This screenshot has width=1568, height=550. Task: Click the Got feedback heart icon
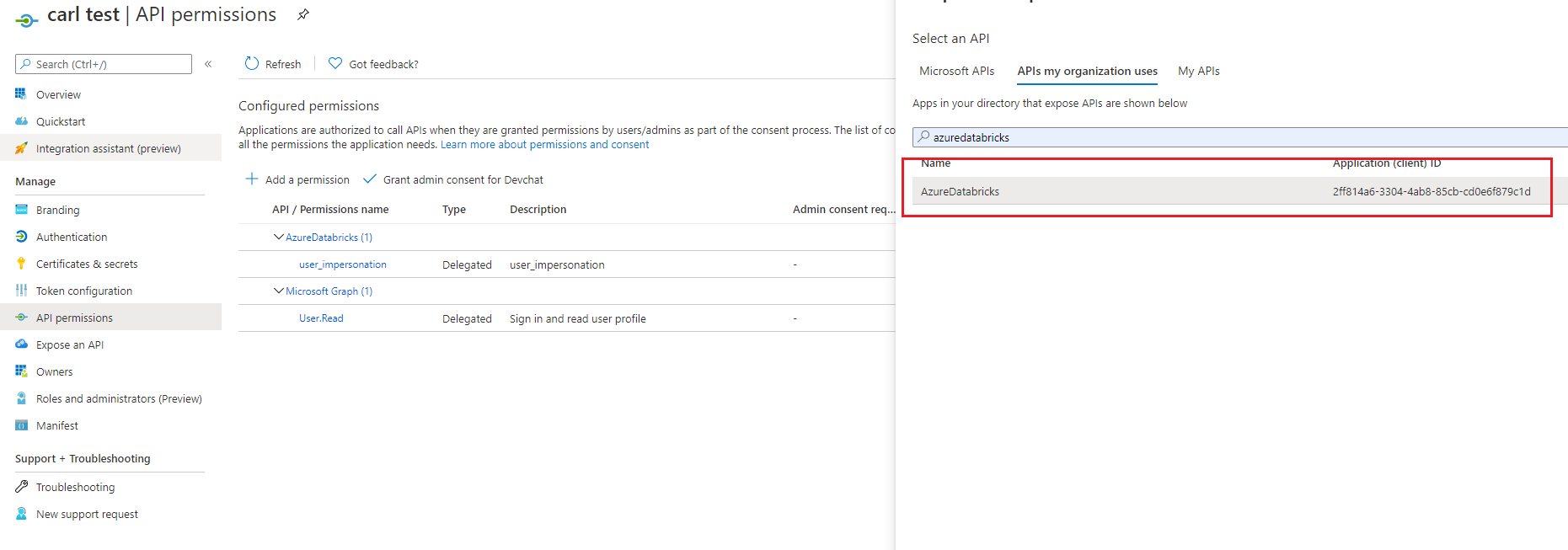pos(335,63)
